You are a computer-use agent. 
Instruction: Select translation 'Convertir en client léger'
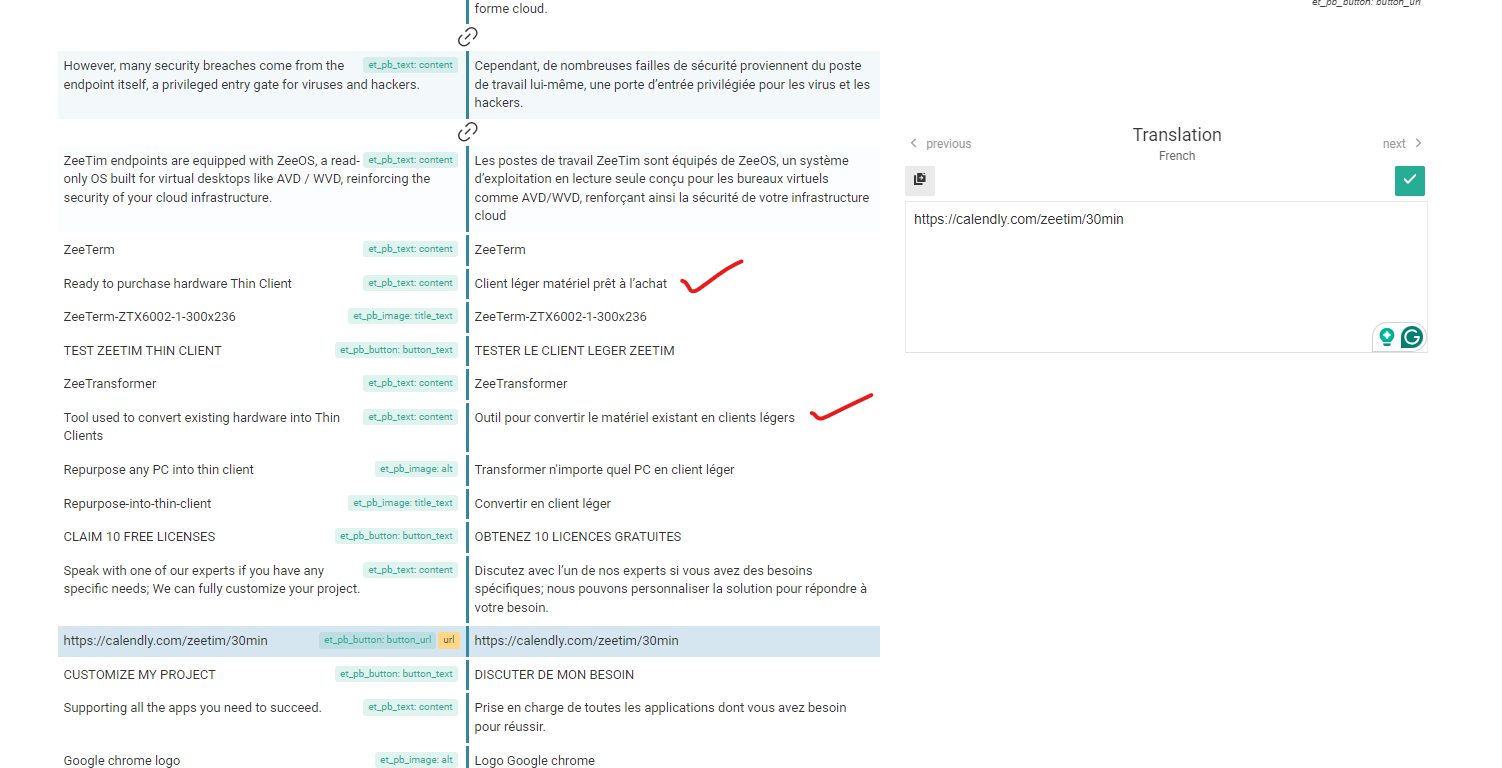543,504
